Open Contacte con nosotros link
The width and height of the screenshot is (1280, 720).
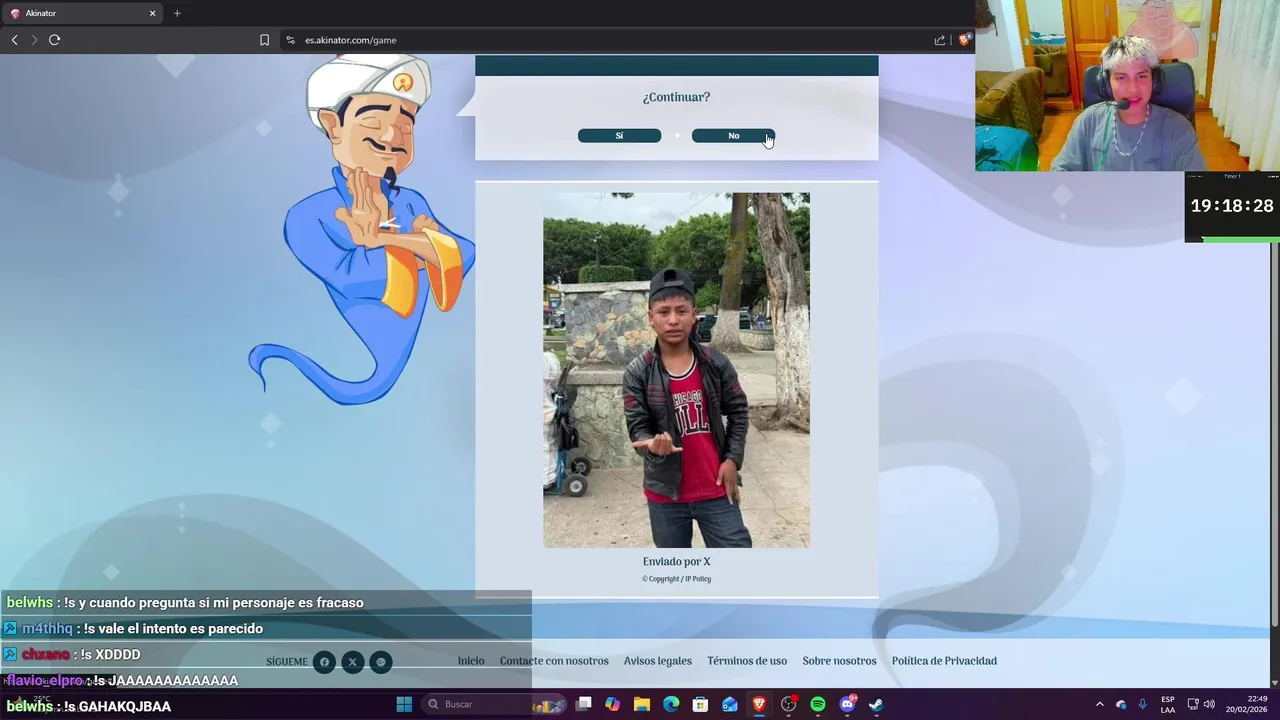tap(554, 661)
